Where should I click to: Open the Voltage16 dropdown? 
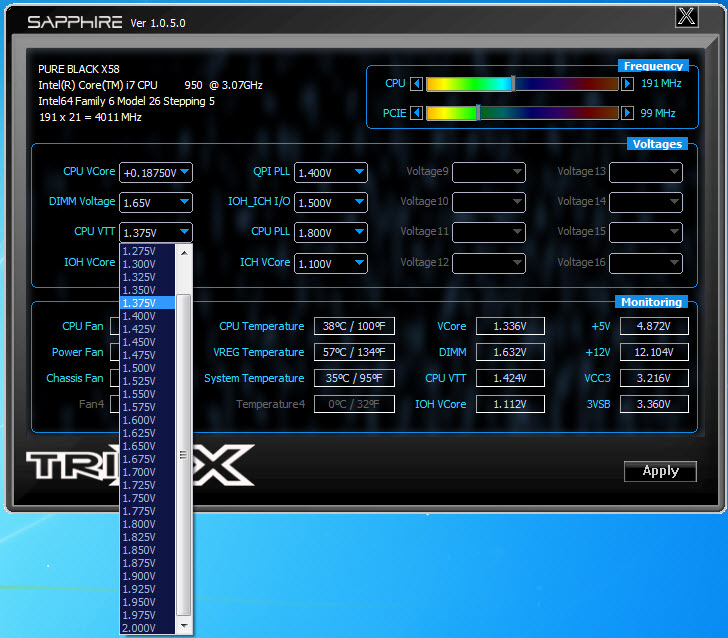coord(646,264)
